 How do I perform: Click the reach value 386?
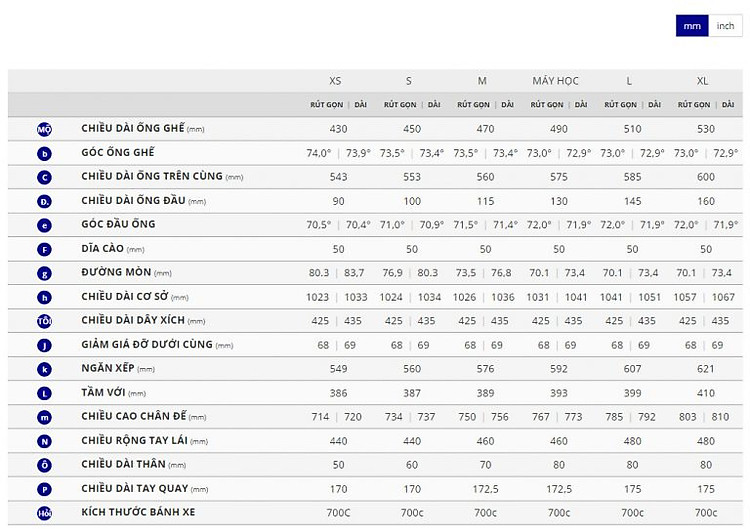[x=338, y=393]
